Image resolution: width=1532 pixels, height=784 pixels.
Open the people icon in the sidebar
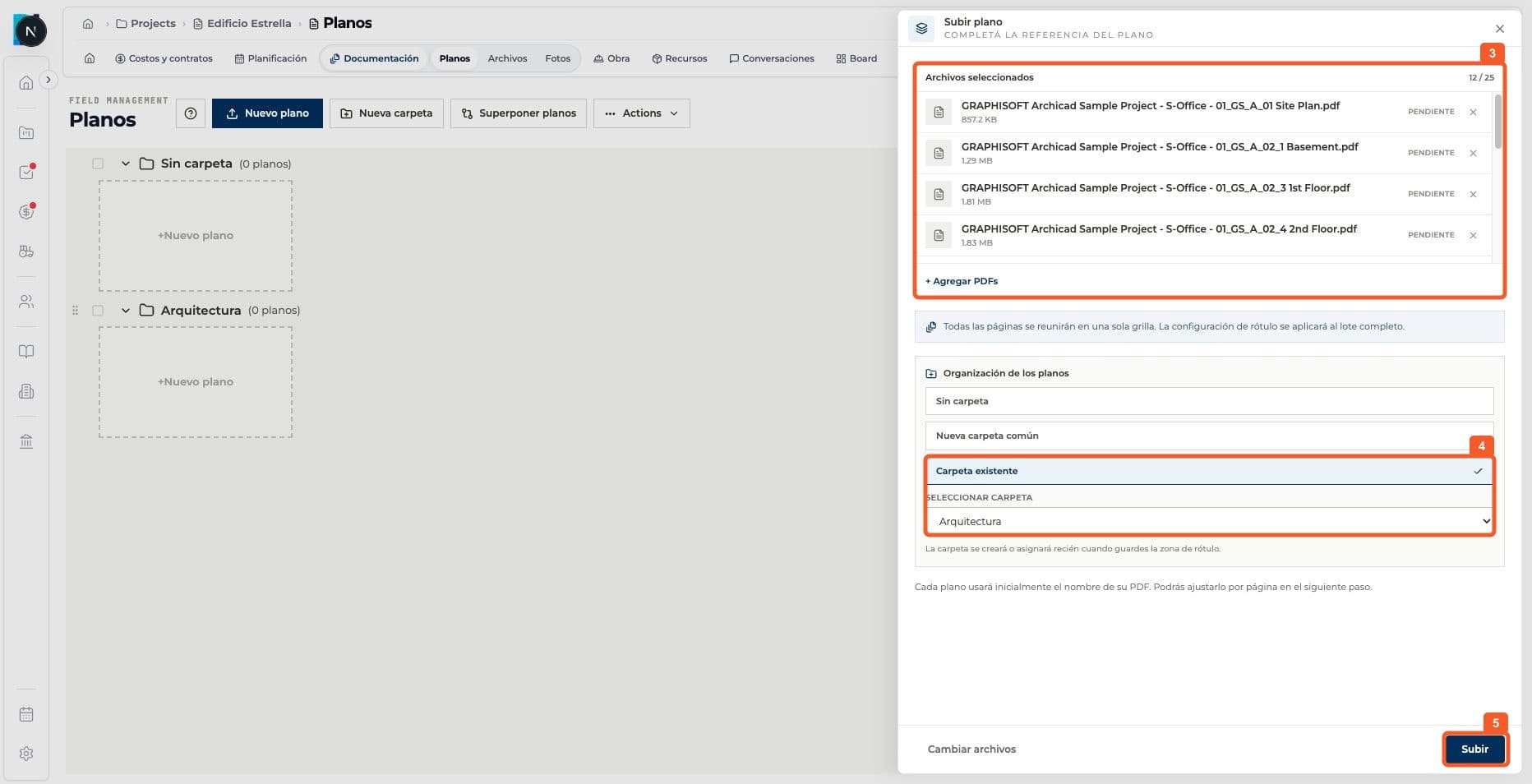click(x=26, y=302)
